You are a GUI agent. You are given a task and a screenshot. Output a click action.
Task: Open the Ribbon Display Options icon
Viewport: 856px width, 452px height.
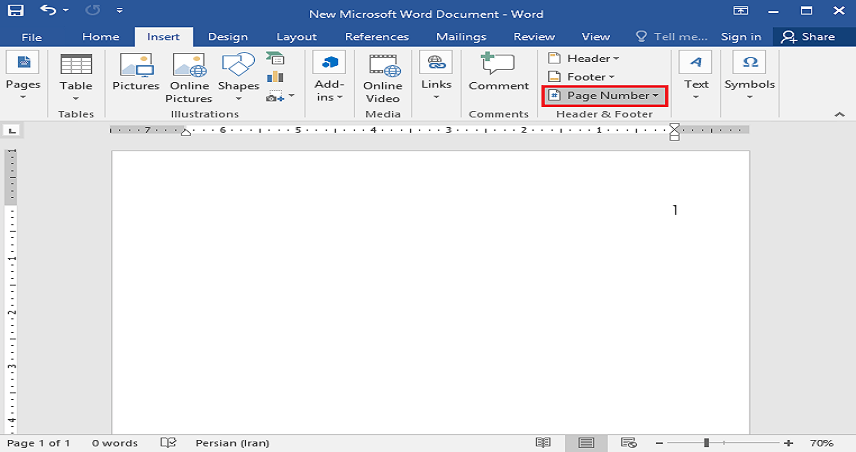[741, 10]
